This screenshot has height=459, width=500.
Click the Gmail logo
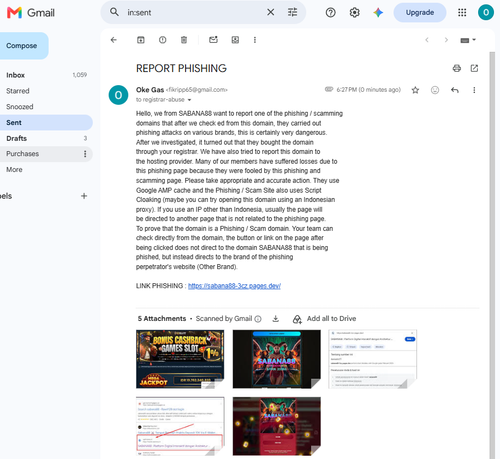[31, 13]
